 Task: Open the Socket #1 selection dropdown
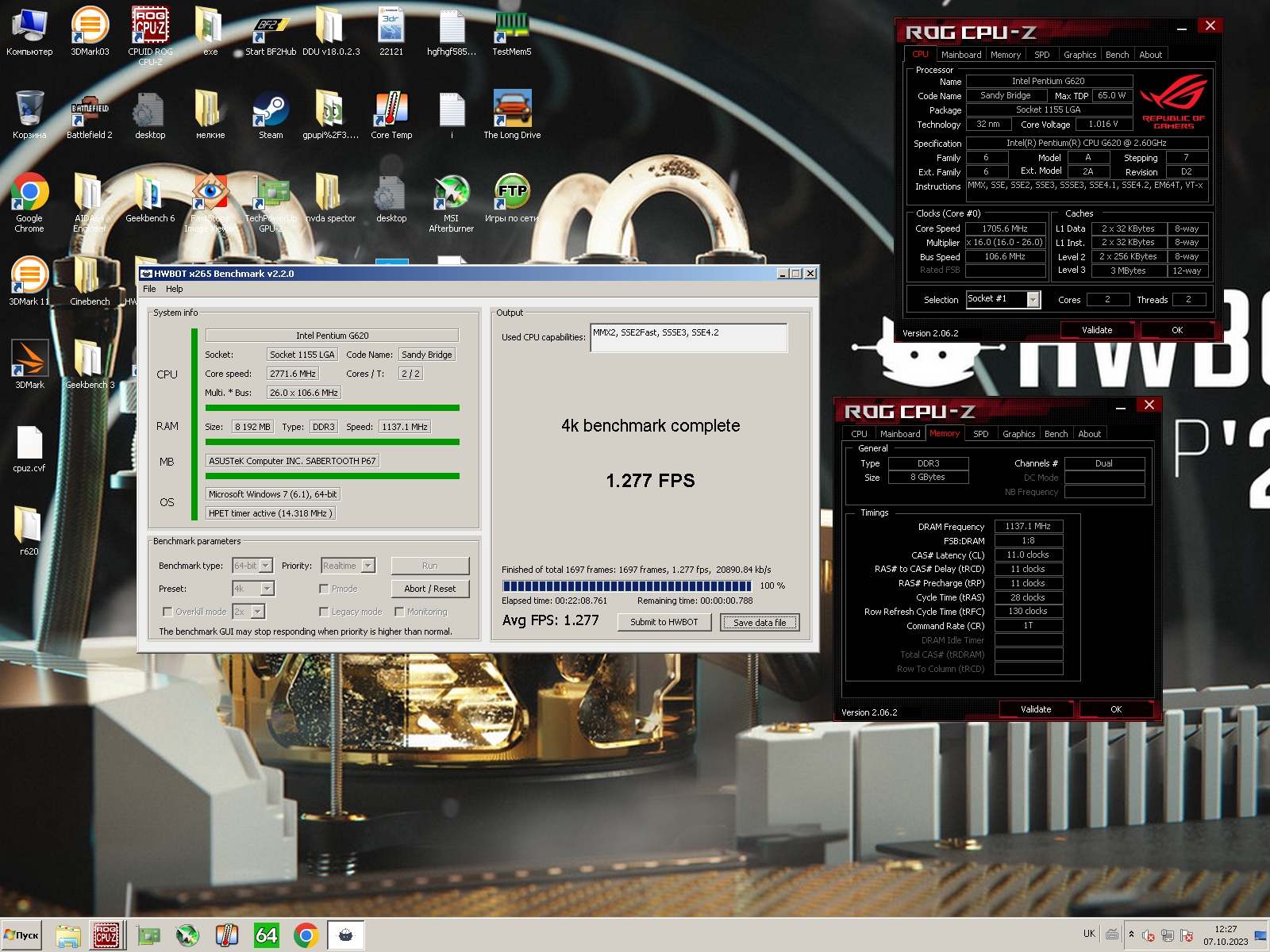point(1033,299)
